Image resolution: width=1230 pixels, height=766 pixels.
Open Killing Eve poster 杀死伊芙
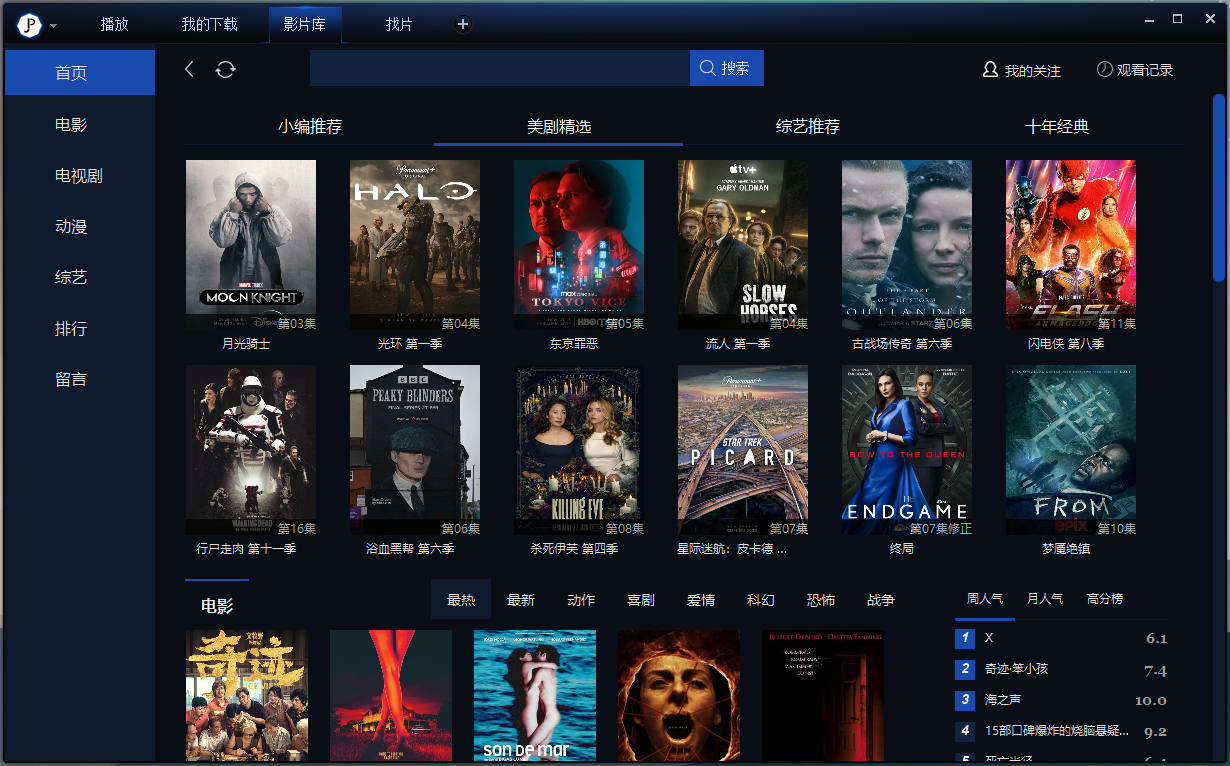click(x=579, y=450)
